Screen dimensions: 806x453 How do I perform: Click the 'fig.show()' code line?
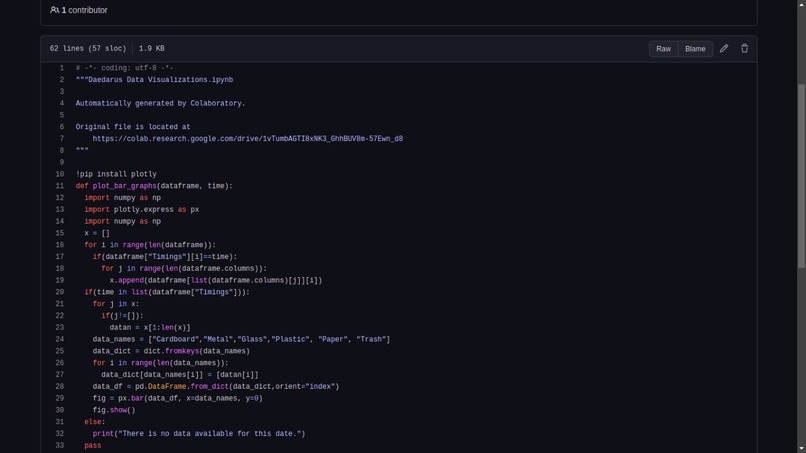(114, 410)
